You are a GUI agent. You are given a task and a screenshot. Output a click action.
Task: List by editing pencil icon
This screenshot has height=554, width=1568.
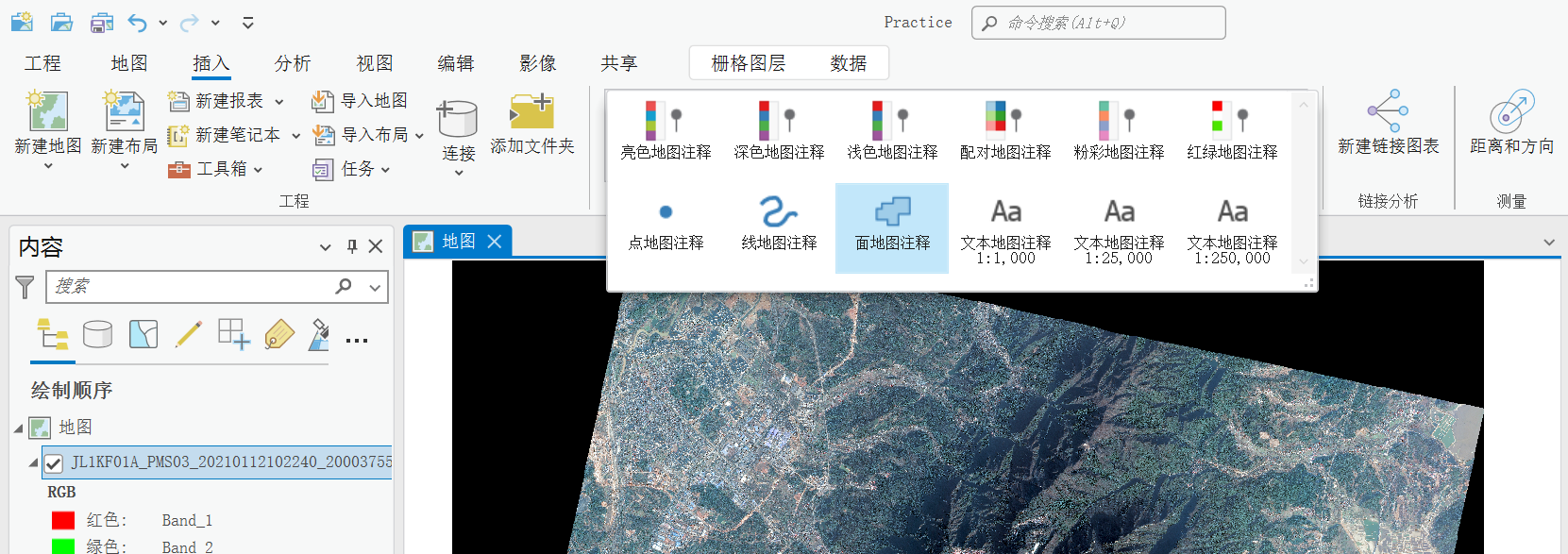point(189,334)
